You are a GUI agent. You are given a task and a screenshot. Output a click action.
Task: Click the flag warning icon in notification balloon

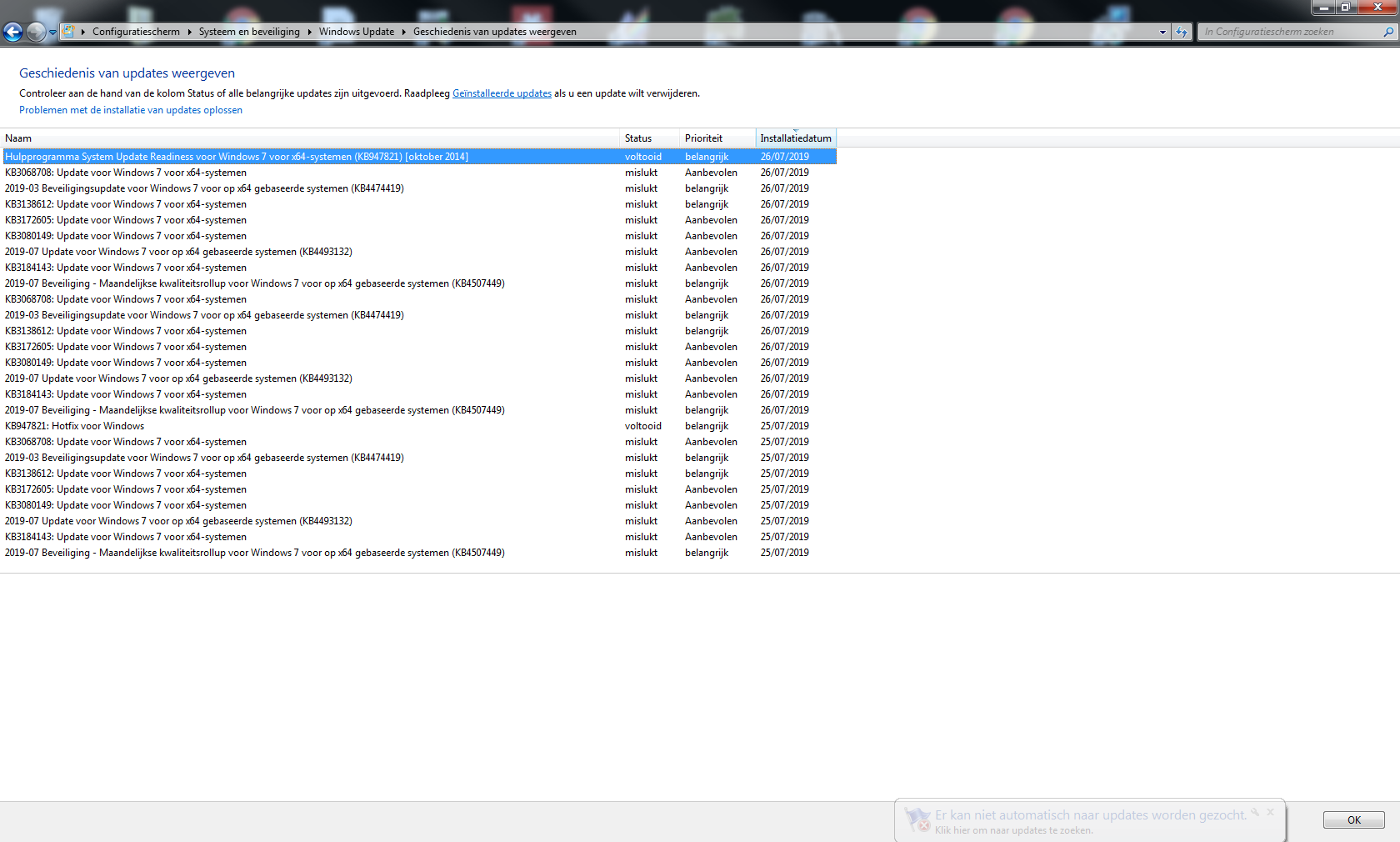point(917,819)
